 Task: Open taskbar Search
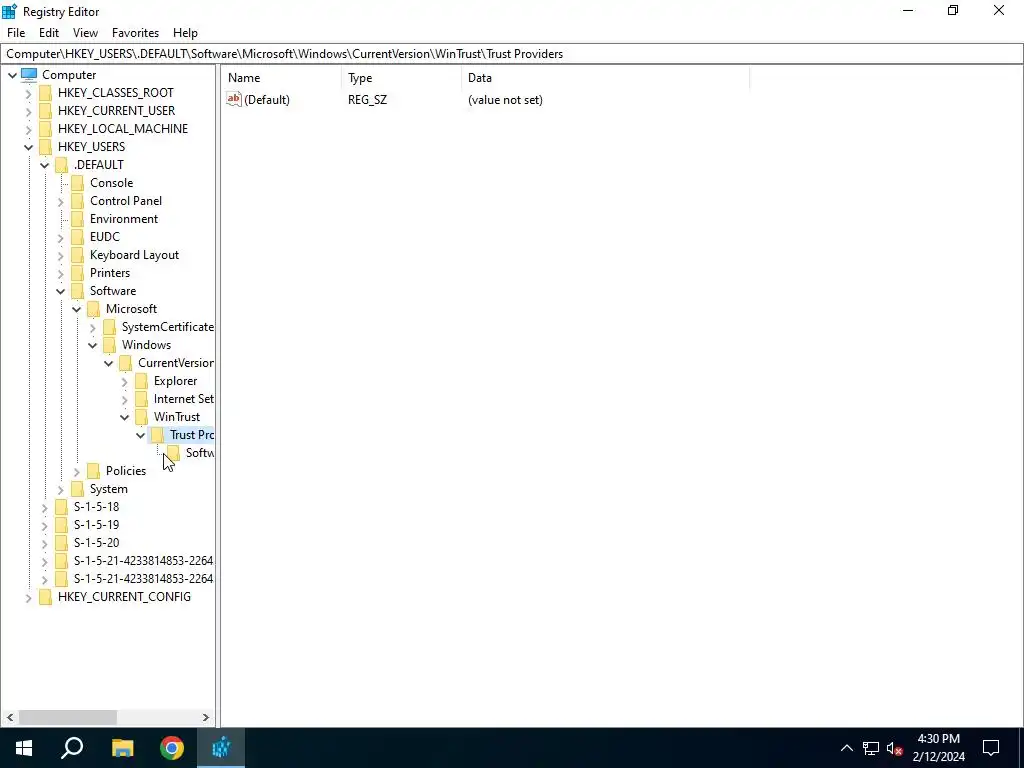pos(72,748)
